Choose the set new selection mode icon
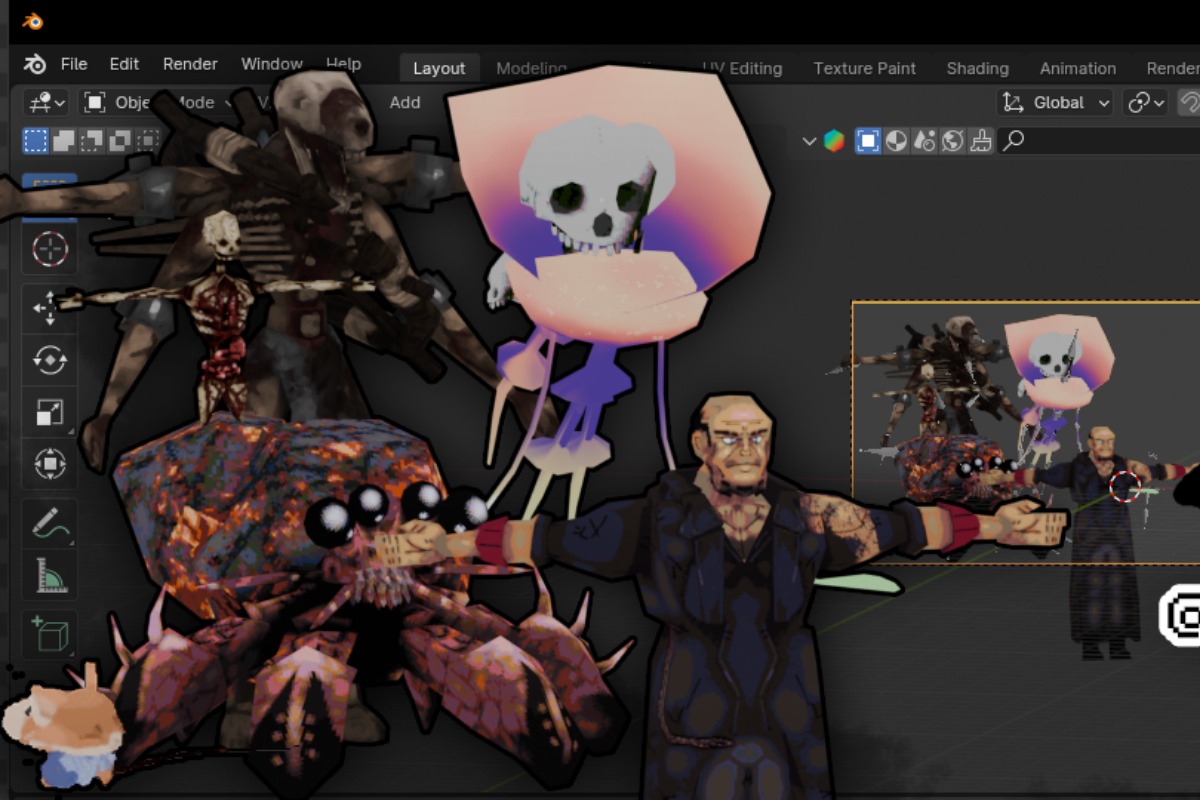 (x=36, y=141)
